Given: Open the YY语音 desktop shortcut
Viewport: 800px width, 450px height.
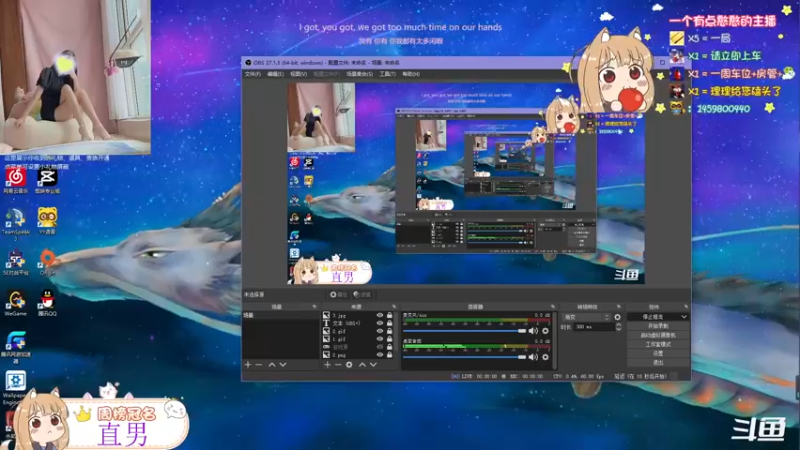Looking at the screenshot, I should point(47,219).
